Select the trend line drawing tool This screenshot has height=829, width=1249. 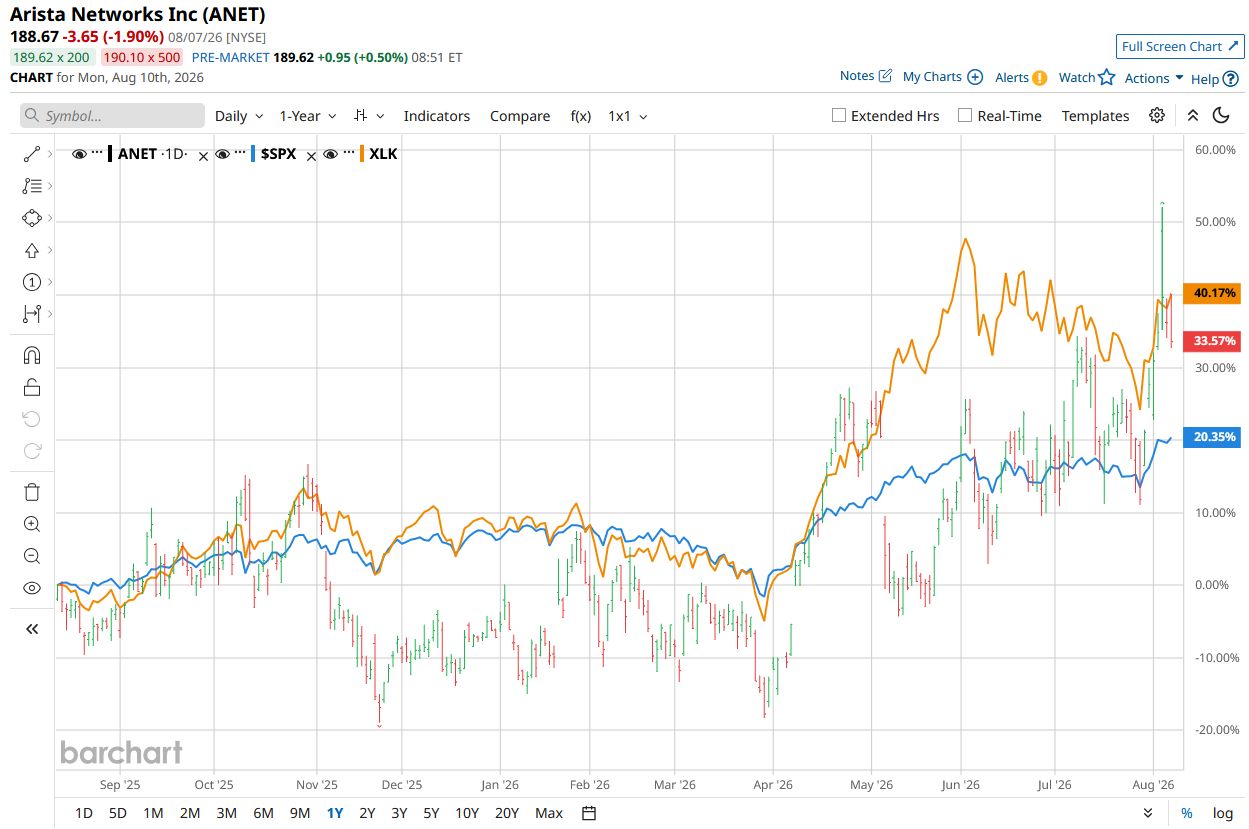pyautogui.click(x=31, y=154)
